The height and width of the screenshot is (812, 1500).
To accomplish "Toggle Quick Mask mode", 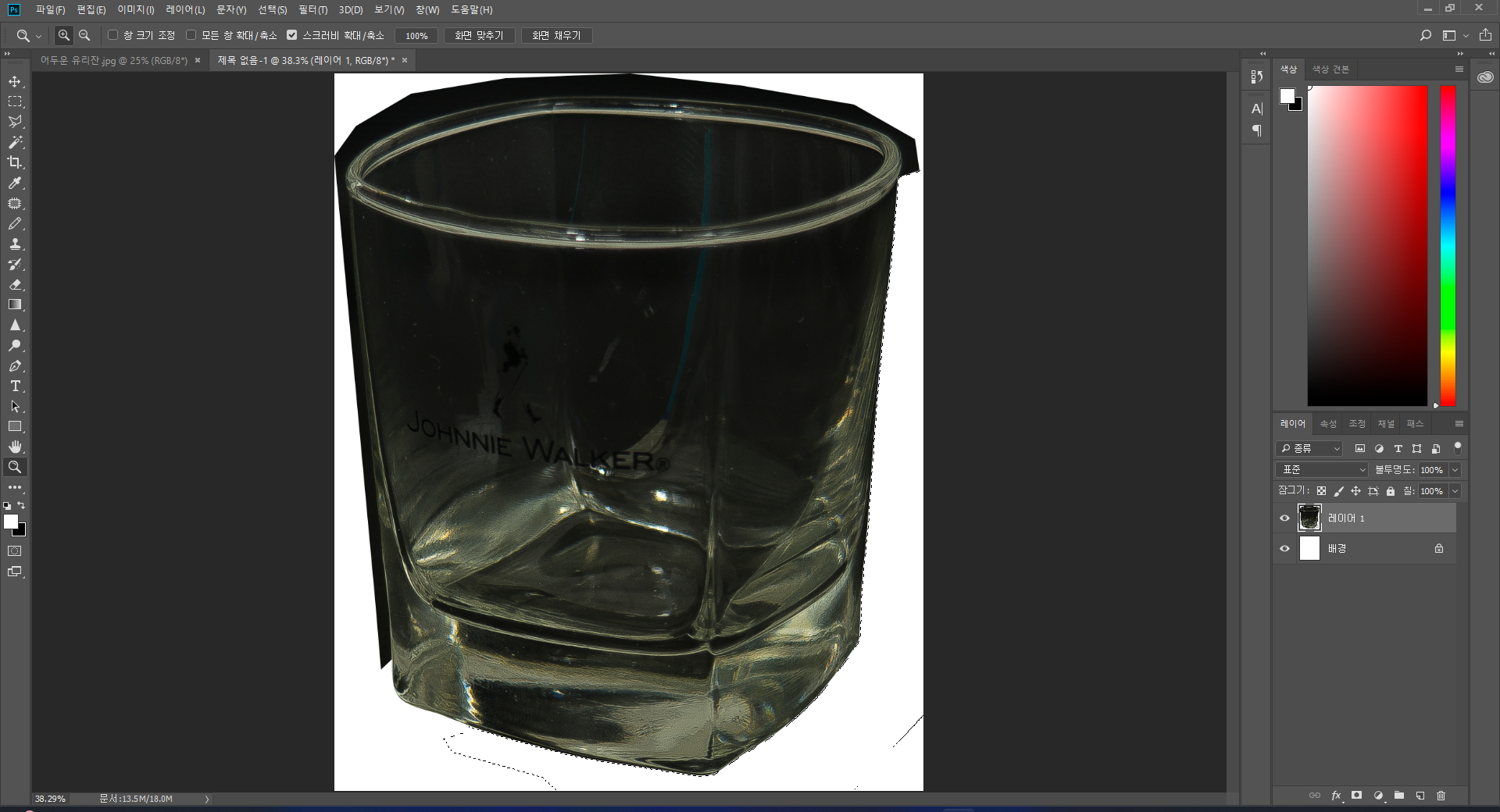I will (x=15, y=551).
